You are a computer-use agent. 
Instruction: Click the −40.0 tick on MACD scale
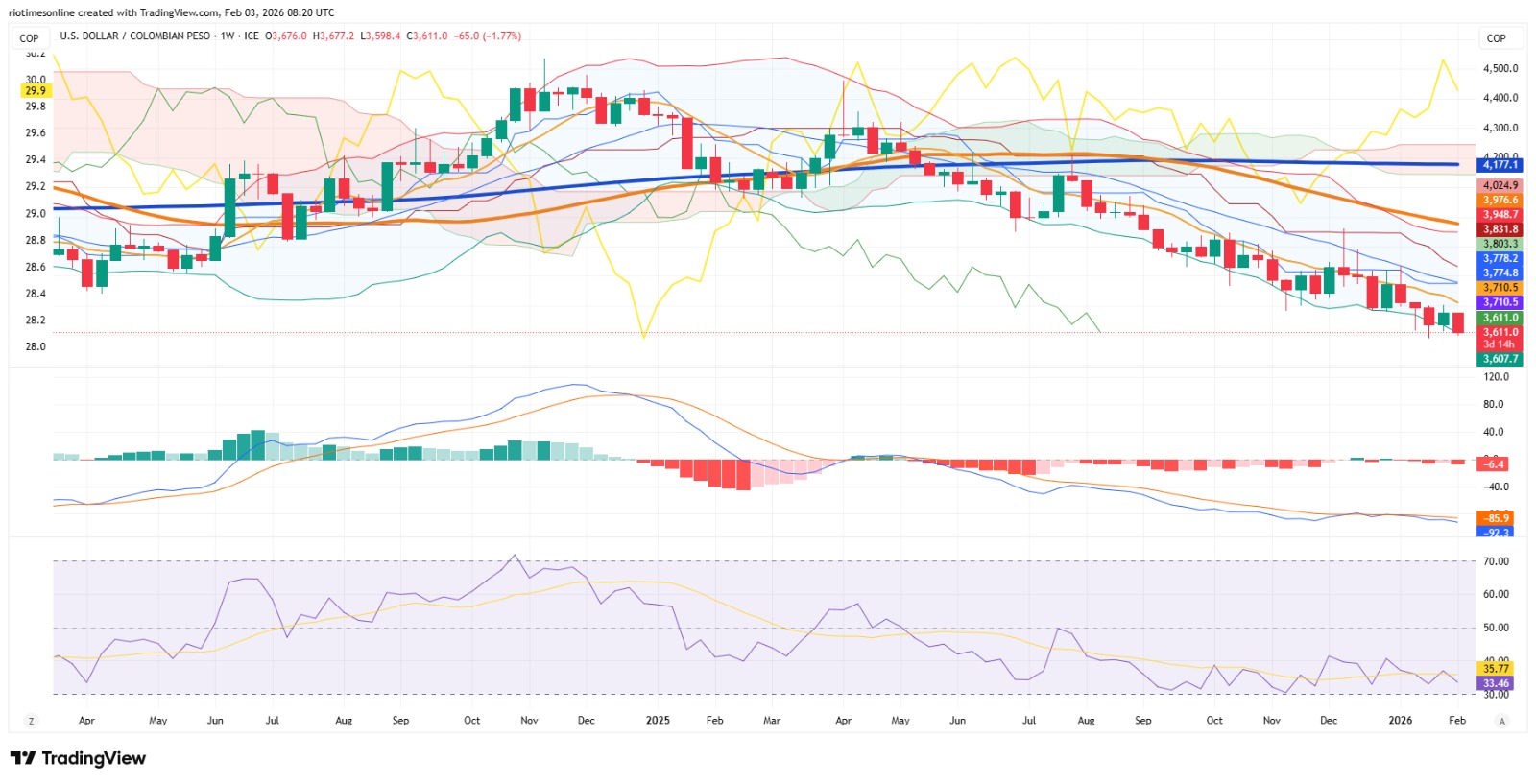1497,487
